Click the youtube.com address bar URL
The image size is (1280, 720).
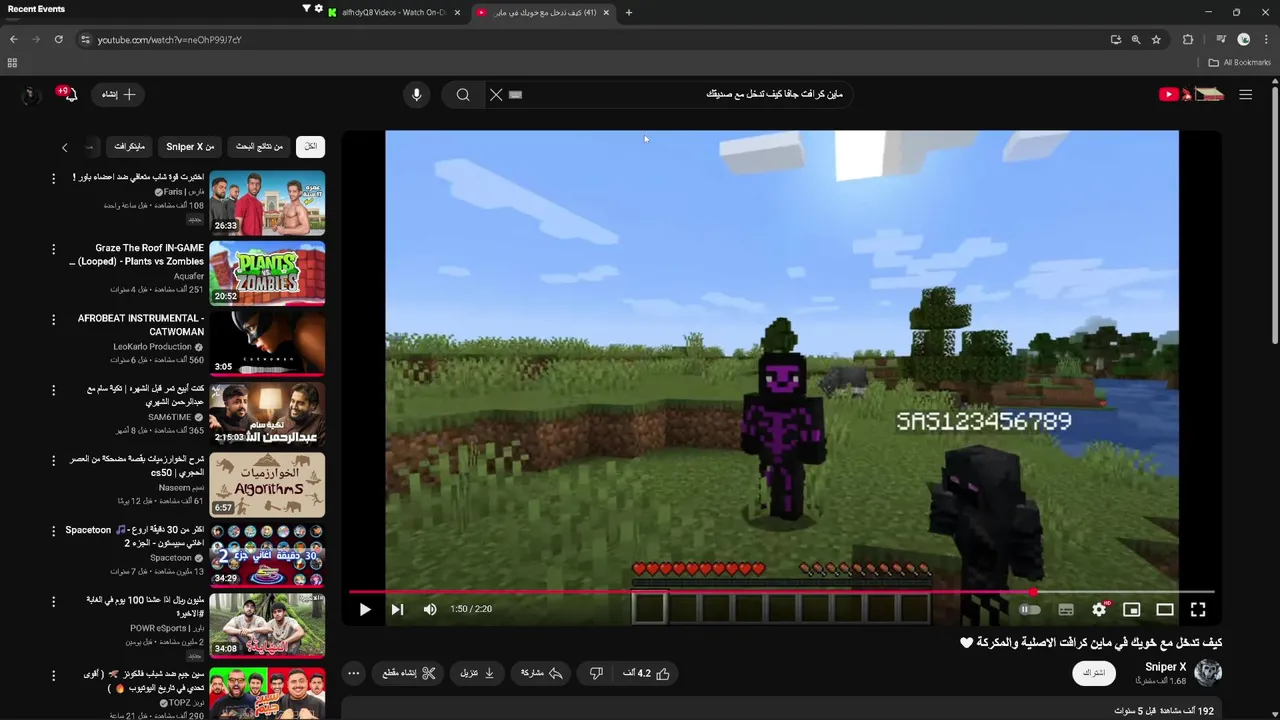point(170,40)
